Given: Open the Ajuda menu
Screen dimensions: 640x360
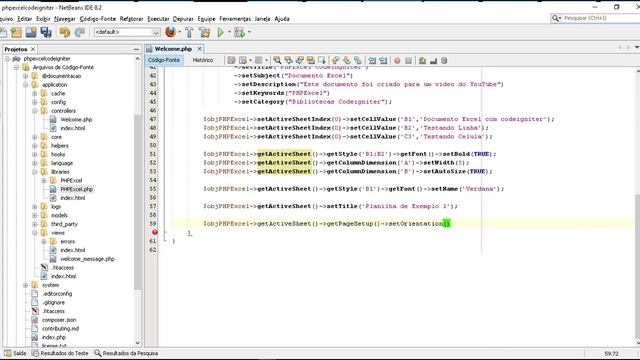Looking at the screenshot, I should (x=282, y=19).
